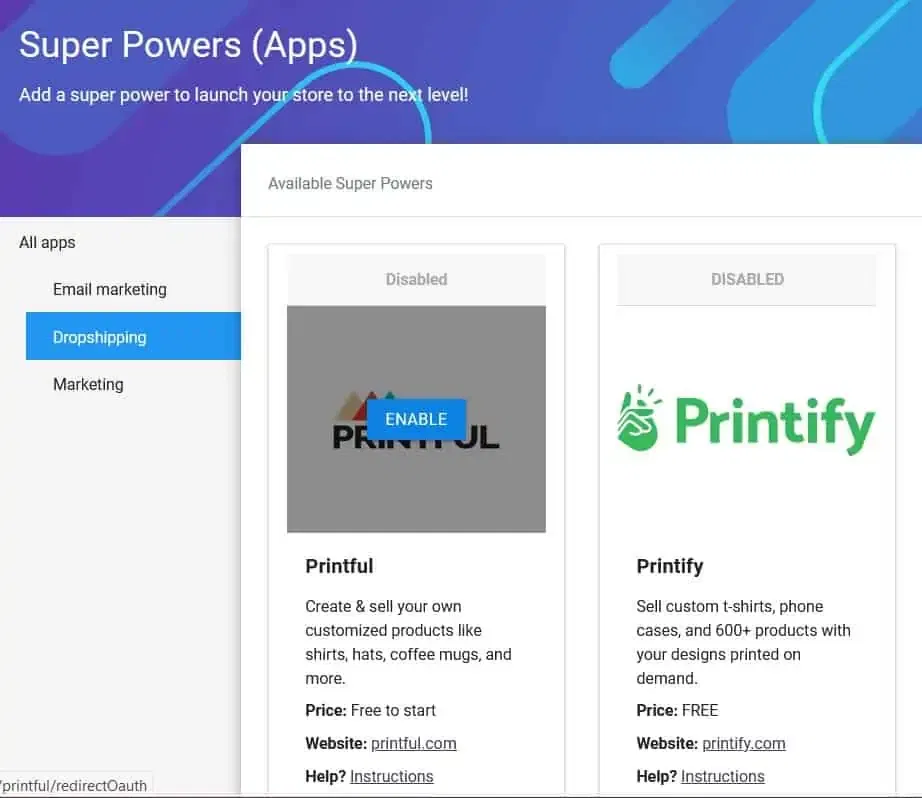Select All apps in the sidebar
The width and height of the screenshot is (922, 798).
[46, 242]
